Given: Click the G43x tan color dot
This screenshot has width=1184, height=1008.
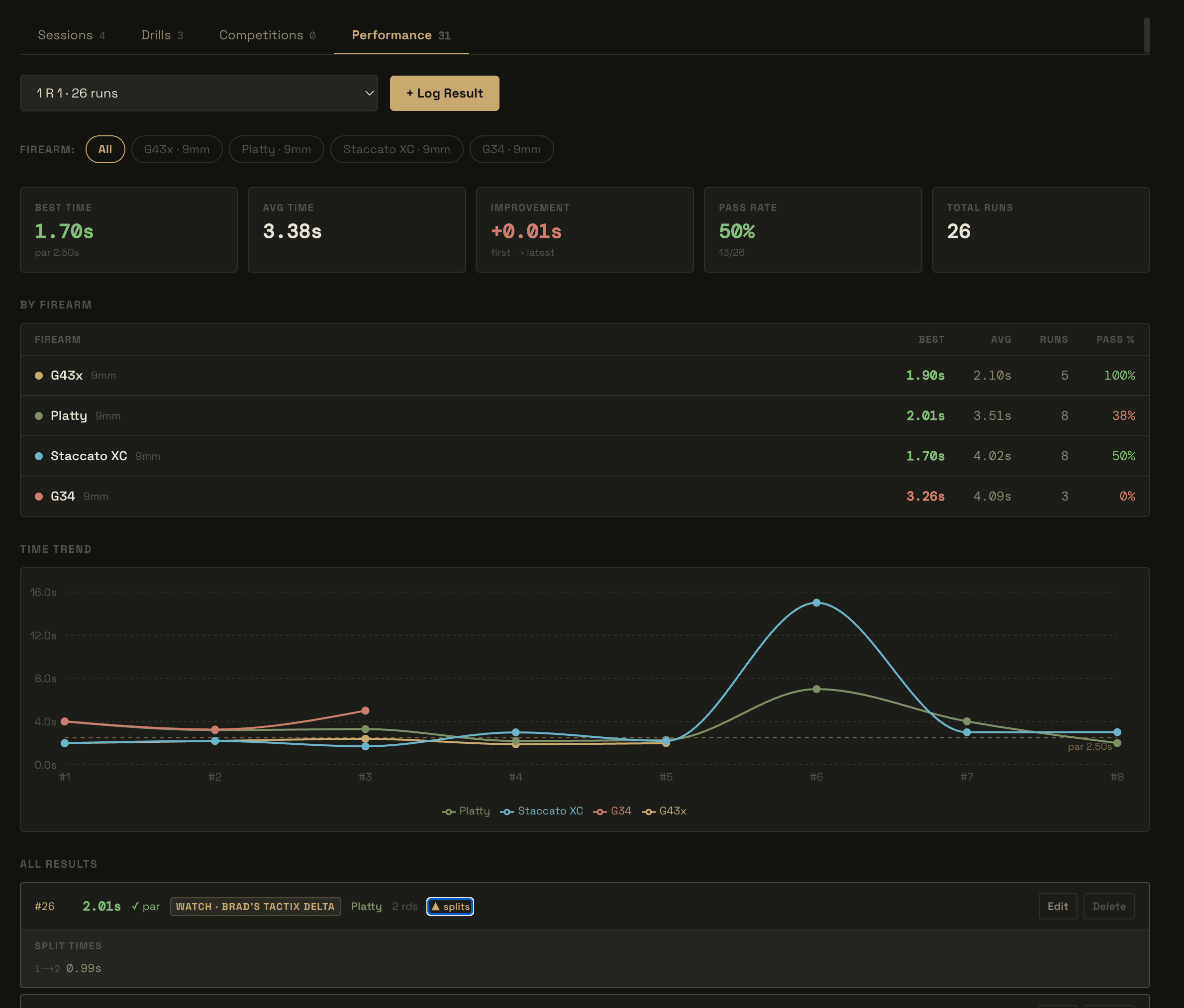Looking at the screenshot, I should [39, 376].
